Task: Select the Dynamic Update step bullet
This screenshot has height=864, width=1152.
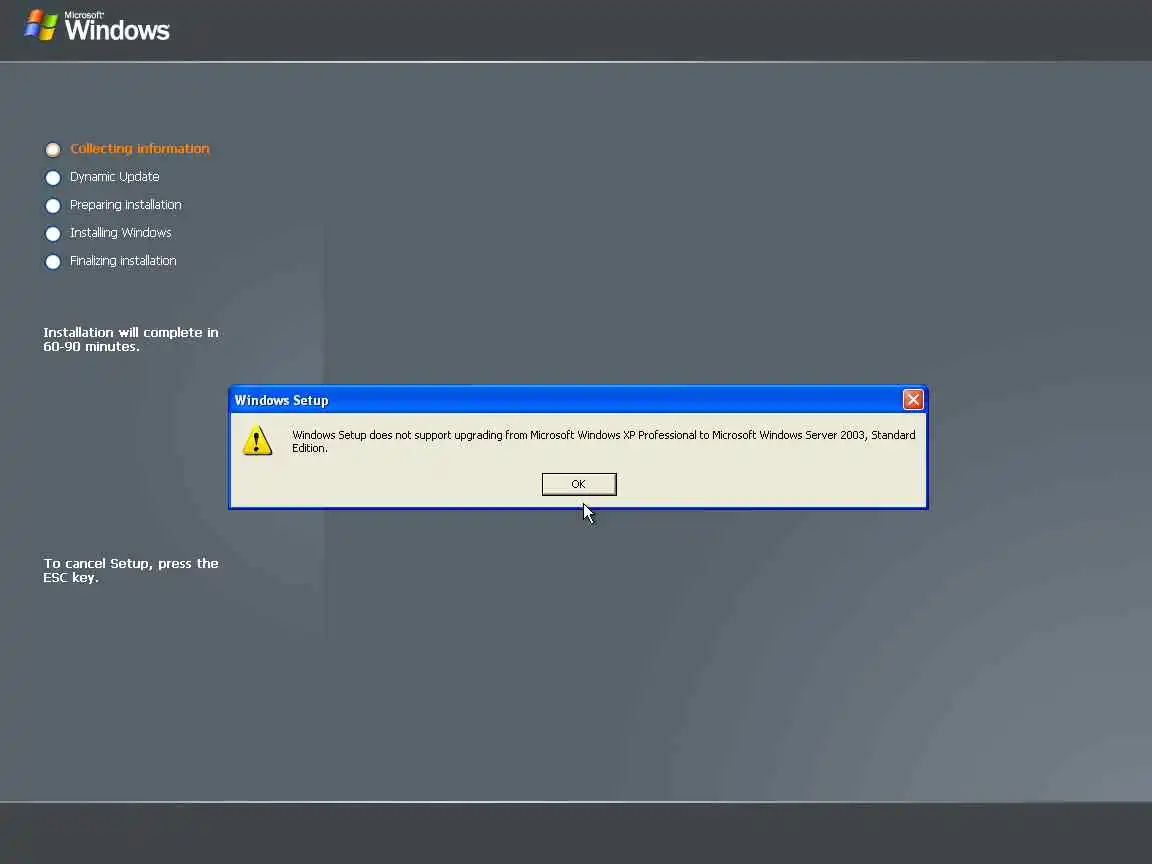Action: (53, 178)
